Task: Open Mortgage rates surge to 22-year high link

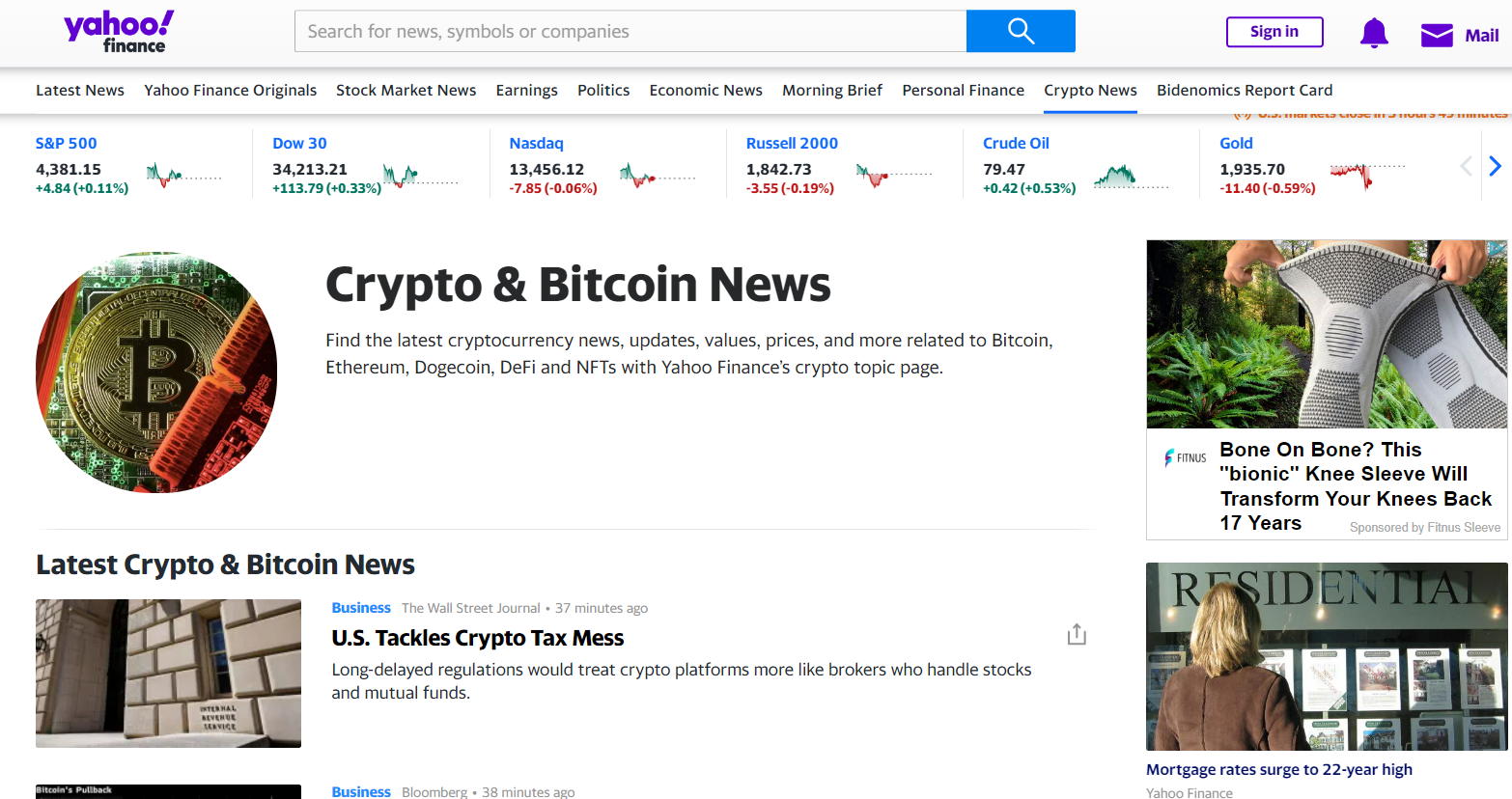Action: 1279,769
